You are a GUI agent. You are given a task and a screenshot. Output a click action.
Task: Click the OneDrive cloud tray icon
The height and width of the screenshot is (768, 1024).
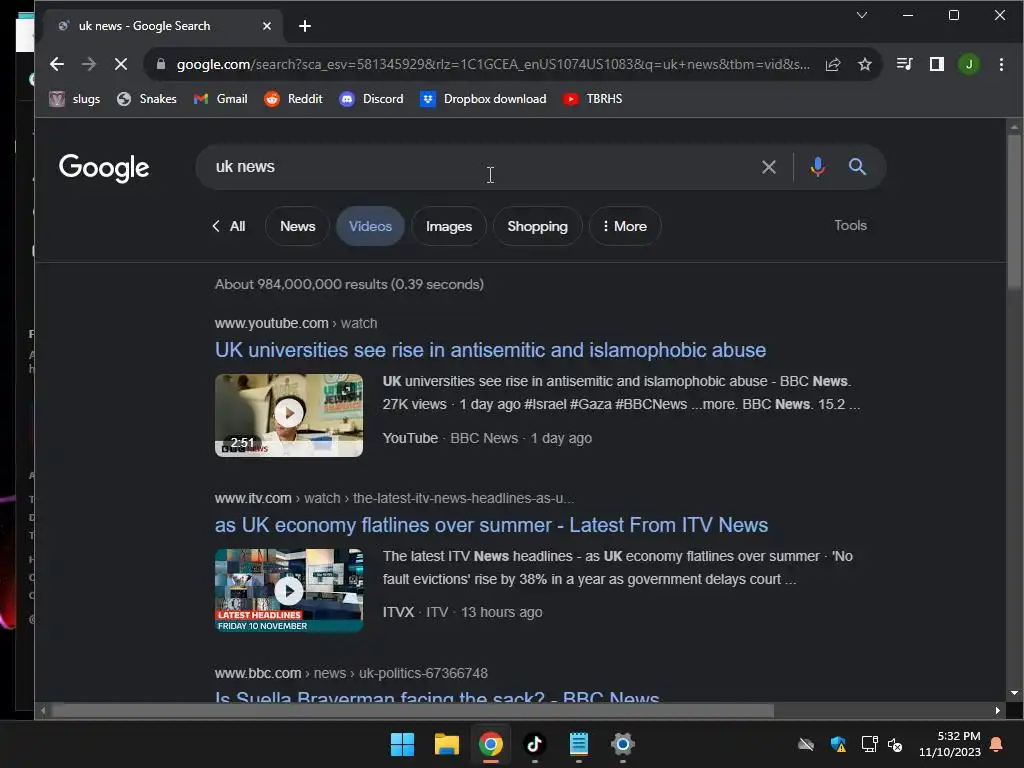pyautogui.click(x=806, y=744)
